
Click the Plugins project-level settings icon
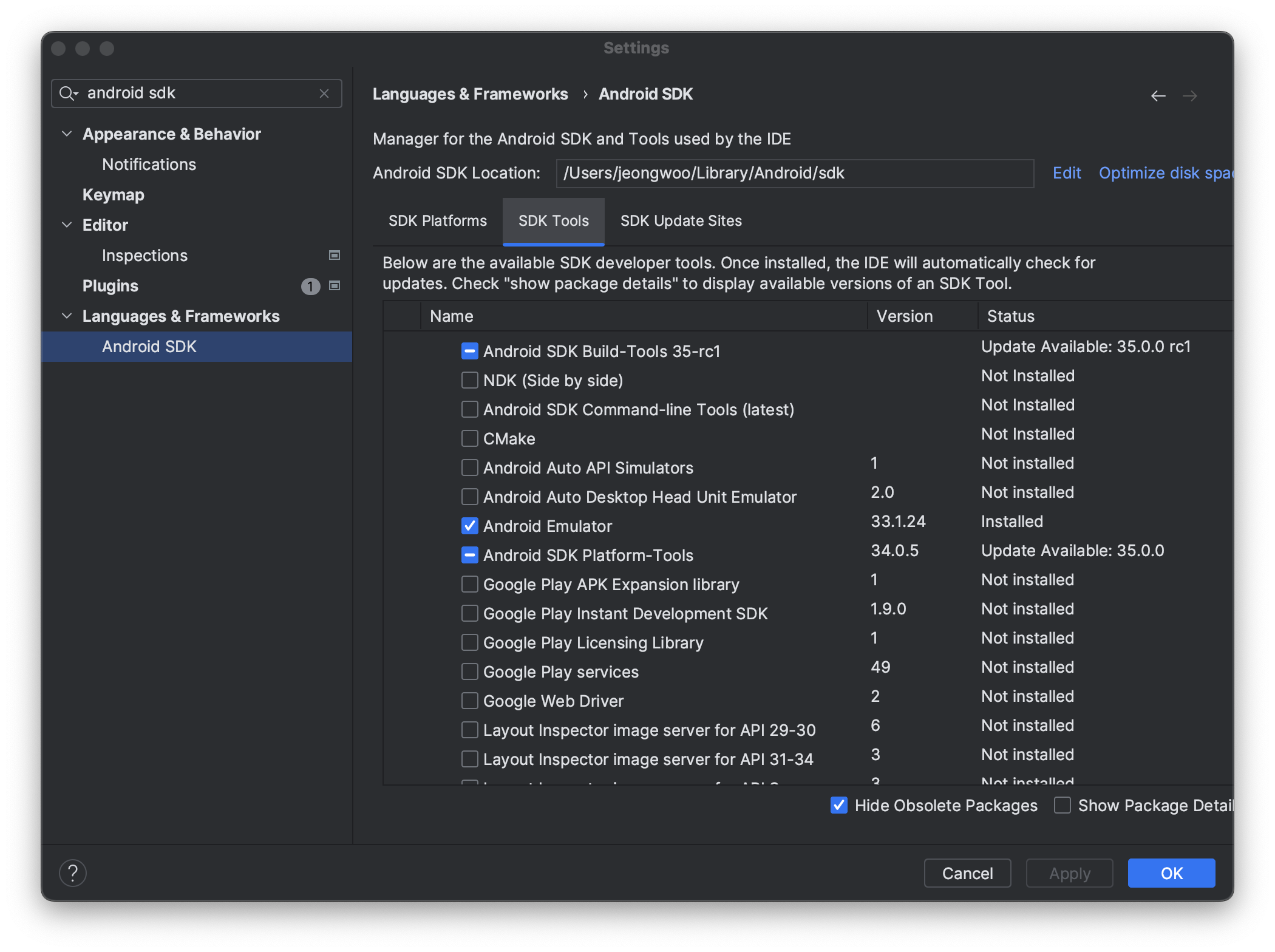[335, 285]
